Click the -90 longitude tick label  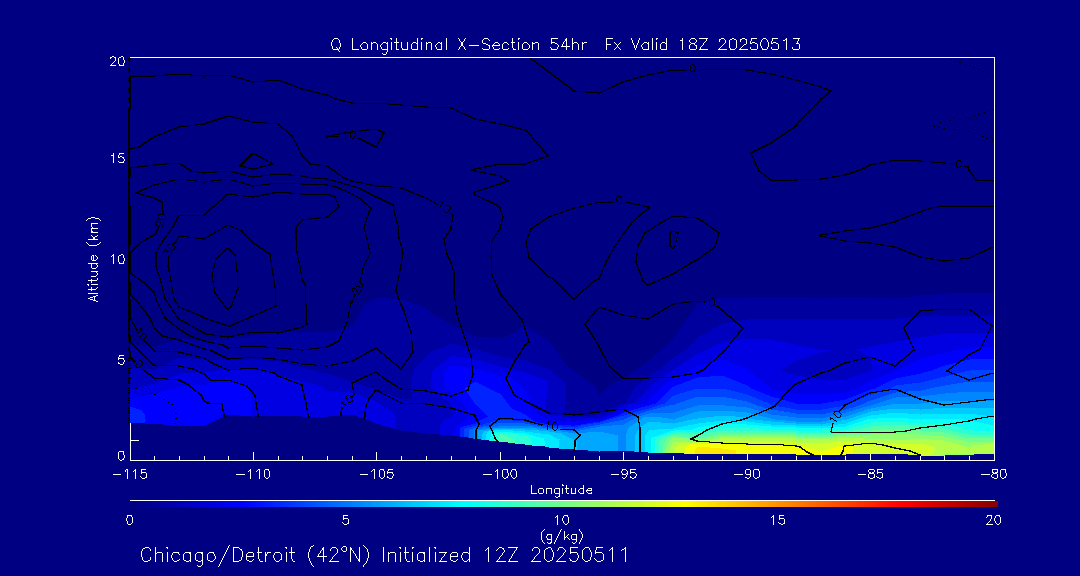click(x=747, y=475)
